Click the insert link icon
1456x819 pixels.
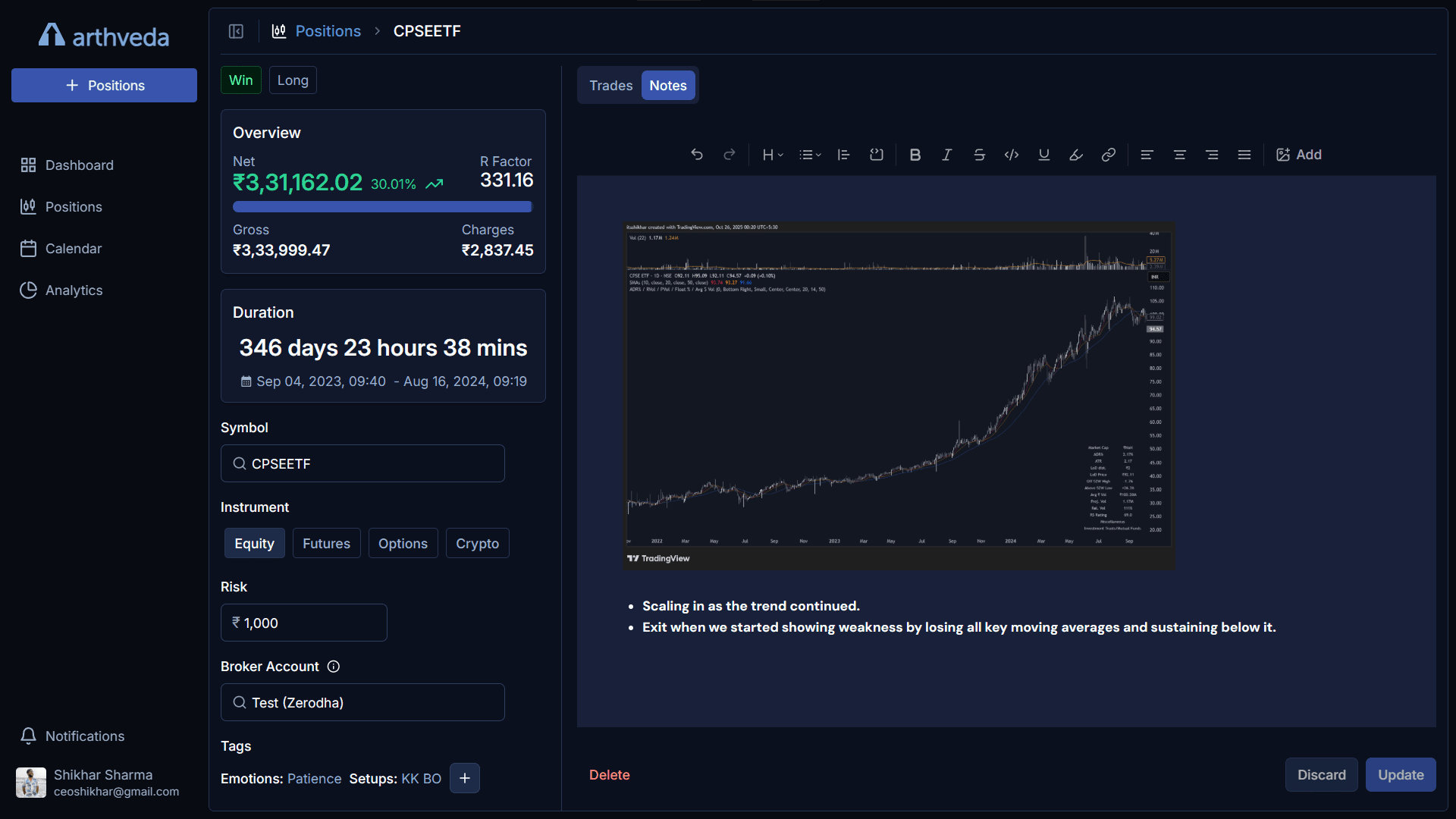[1108, 155]
